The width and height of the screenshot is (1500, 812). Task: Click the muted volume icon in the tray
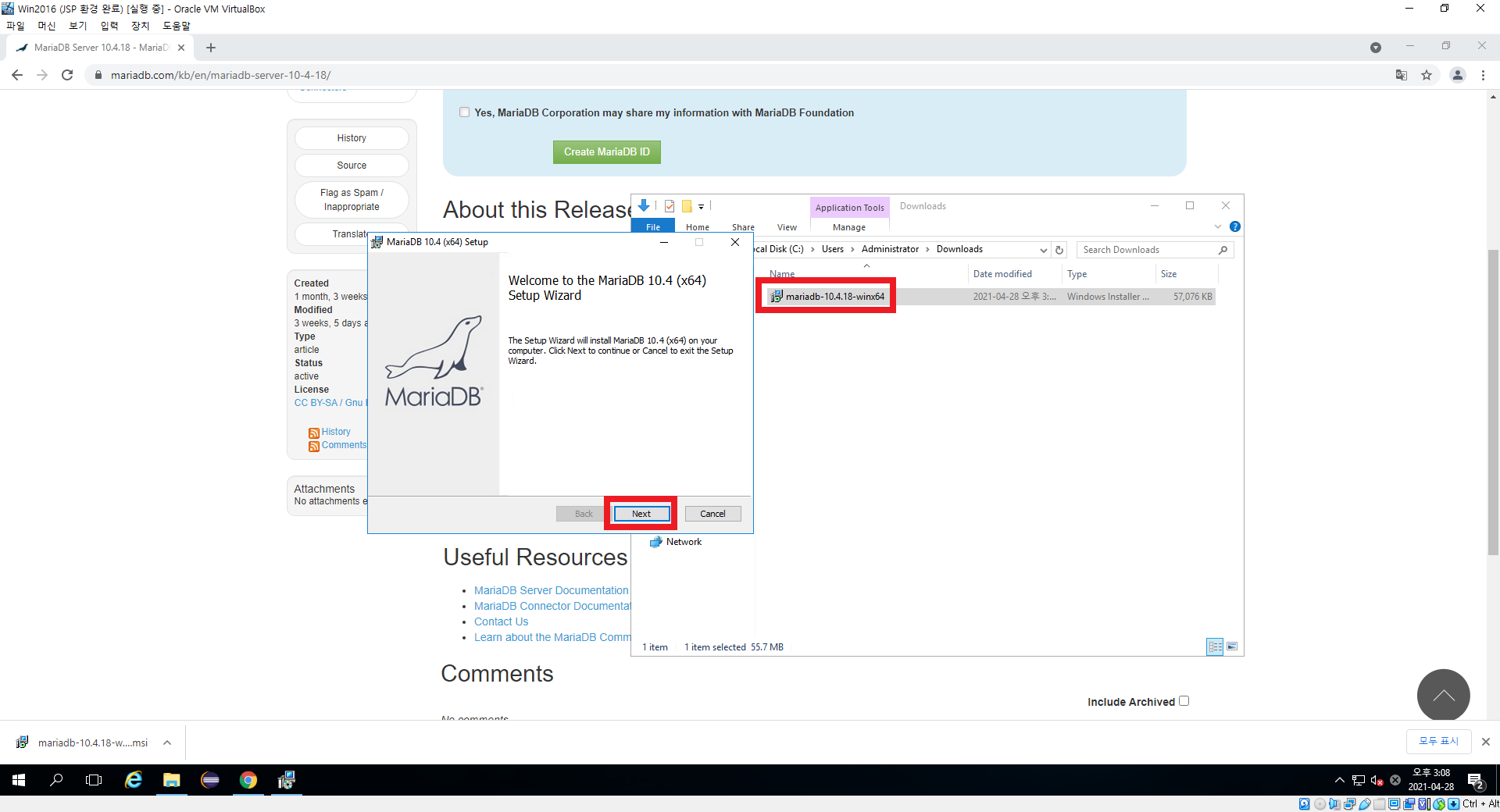tap(1377, 780)
